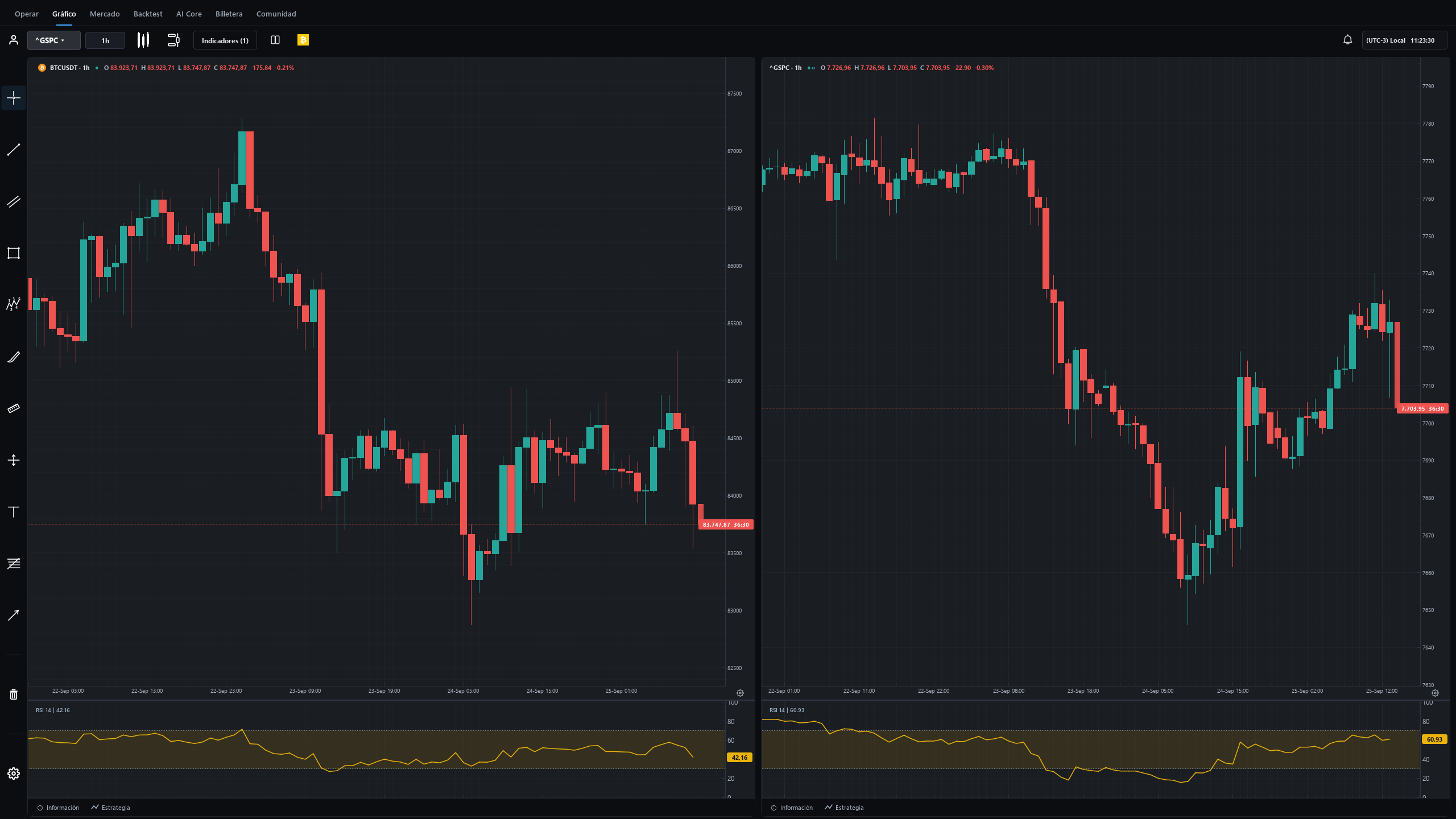Image resolution: width=1456 pixels, height=819 pixels.
Task: Open the 1h timeframe selector
Action: tap(105, 40)
